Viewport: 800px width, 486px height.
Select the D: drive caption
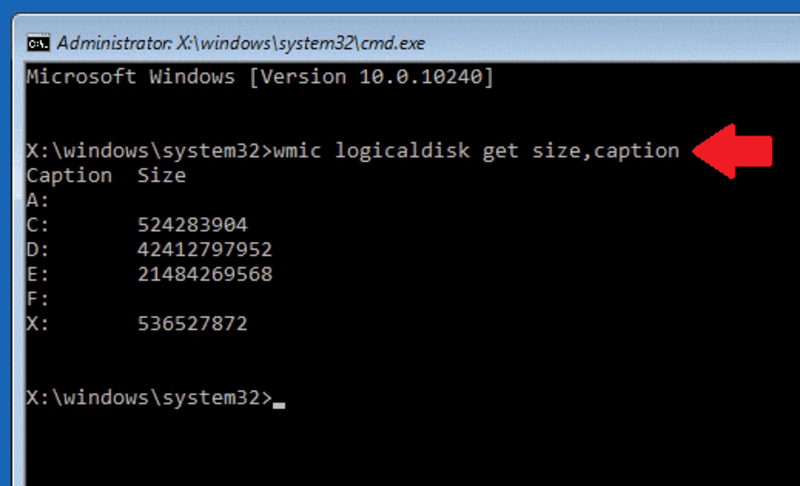click(x=38, y=250)
